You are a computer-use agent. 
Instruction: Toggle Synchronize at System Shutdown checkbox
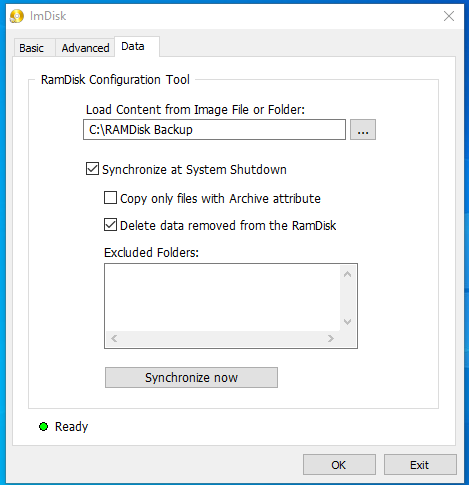[92, 169]
